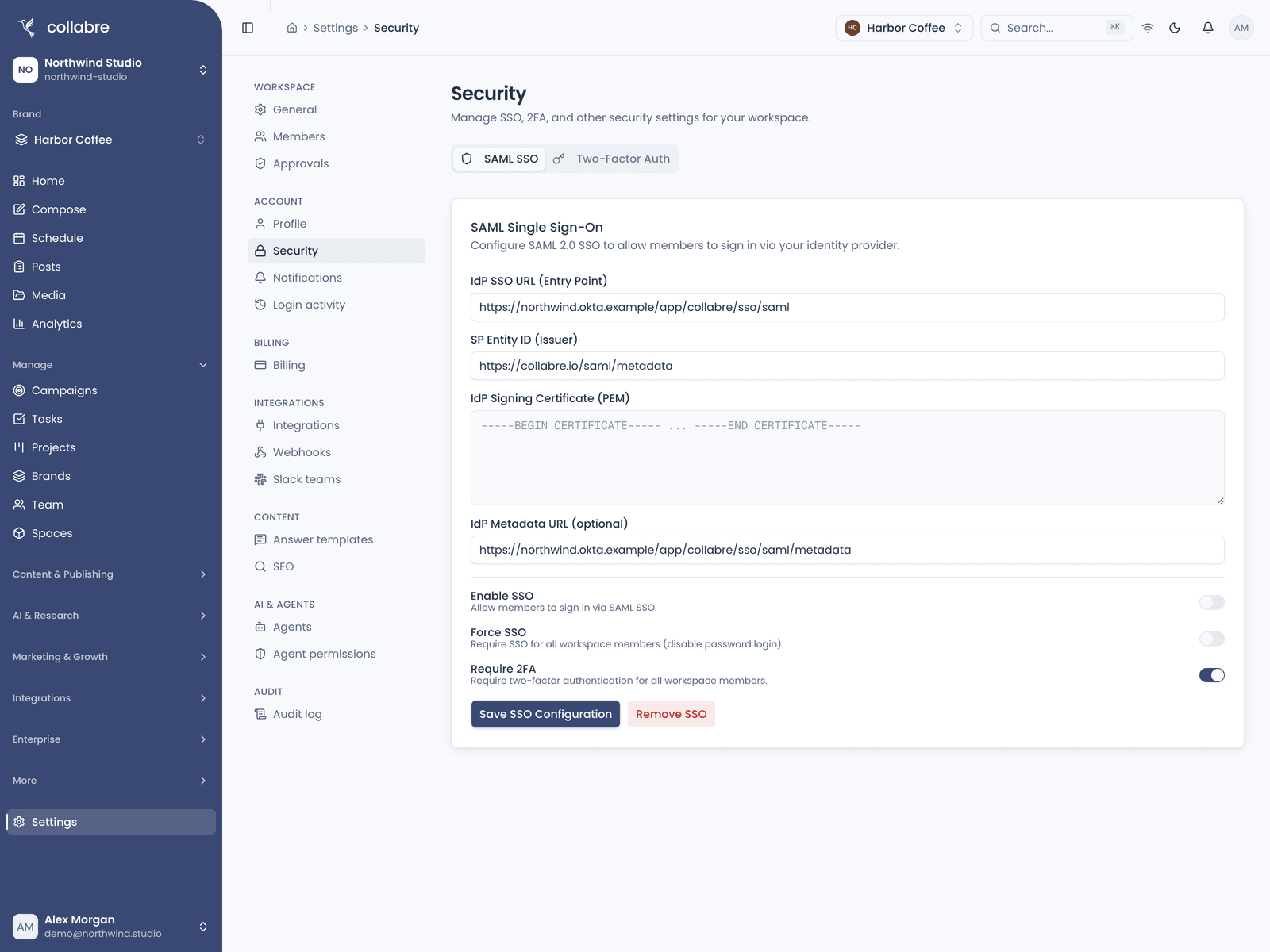Open notifications bell in top bar
This screenshot has width=1270, height=952.
(1208, 28)
